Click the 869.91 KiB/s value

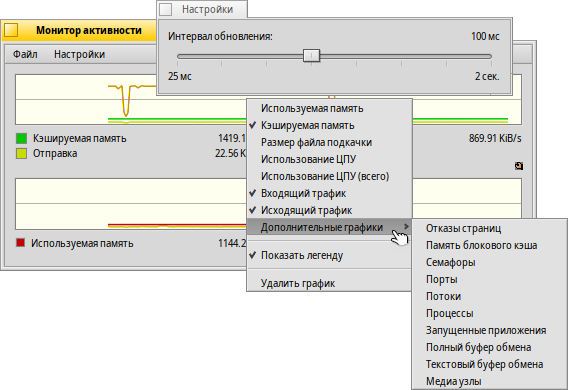495,138
